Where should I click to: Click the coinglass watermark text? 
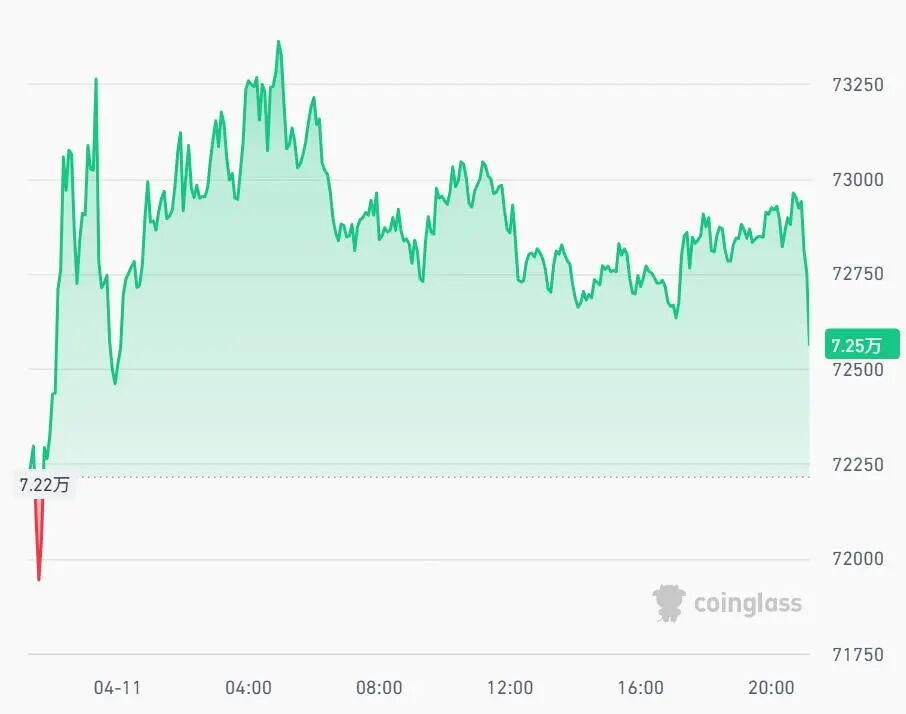pos(747,603)
